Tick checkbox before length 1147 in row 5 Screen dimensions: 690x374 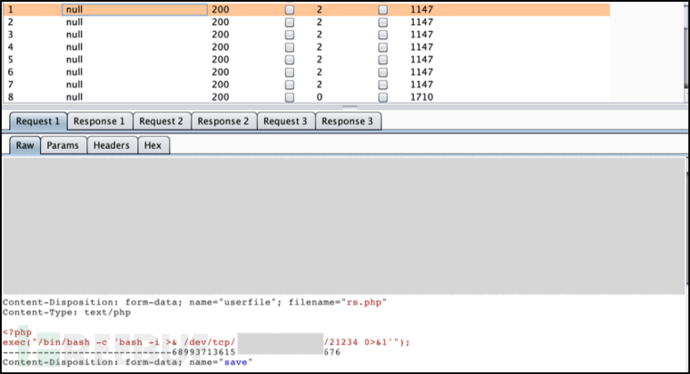pos(383,59)
